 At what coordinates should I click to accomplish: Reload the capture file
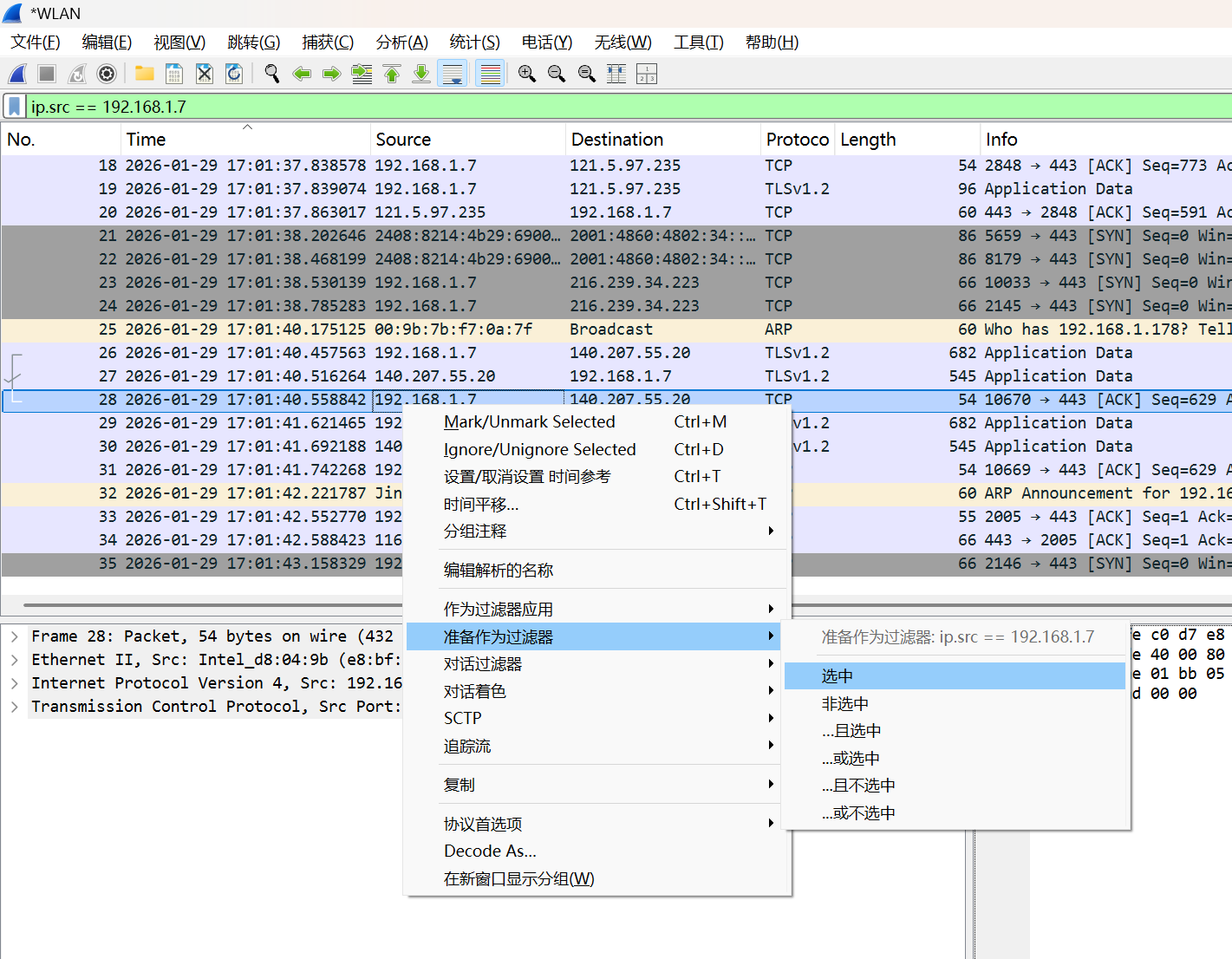pyautogui.click(x=234, y=74)
